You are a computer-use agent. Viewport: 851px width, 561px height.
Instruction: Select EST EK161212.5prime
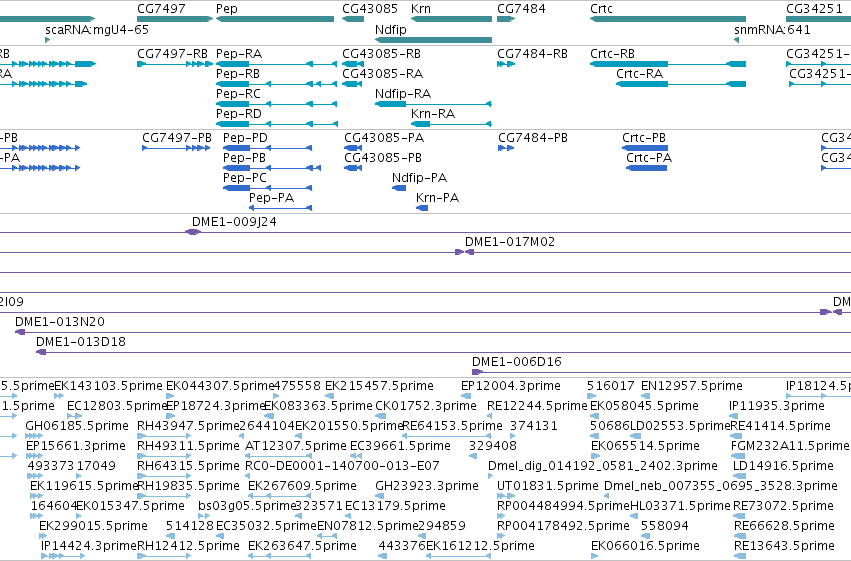click(x=480, y=546)
